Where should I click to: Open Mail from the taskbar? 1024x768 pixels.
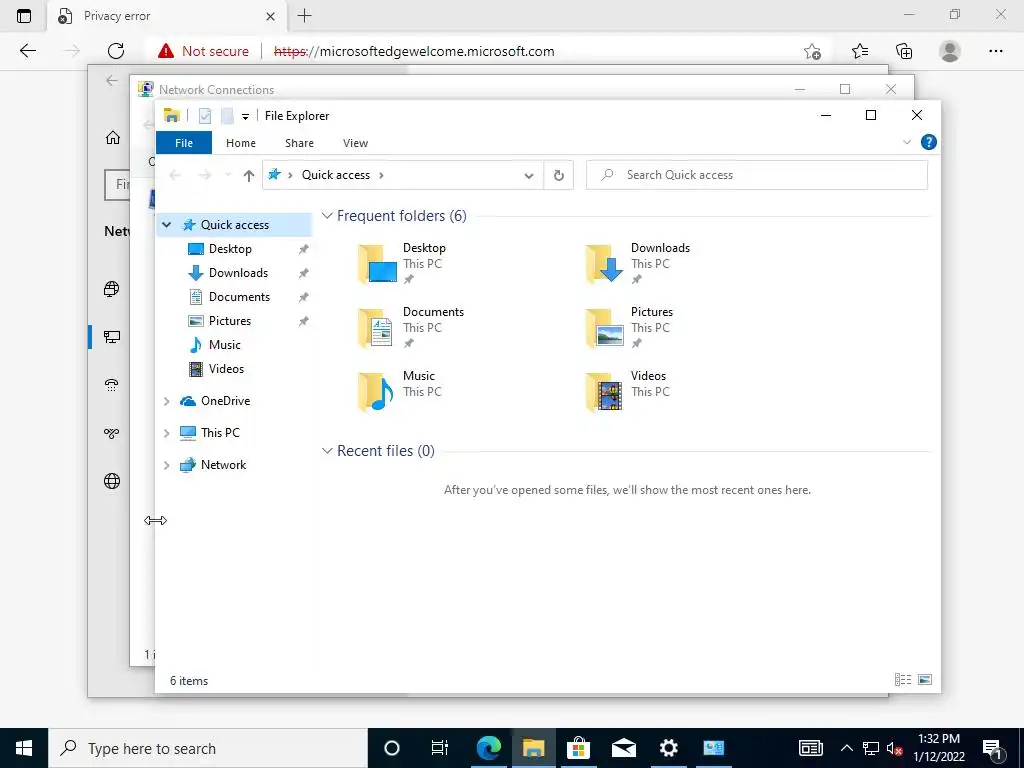pyautogui.click(x=624, y=748)
